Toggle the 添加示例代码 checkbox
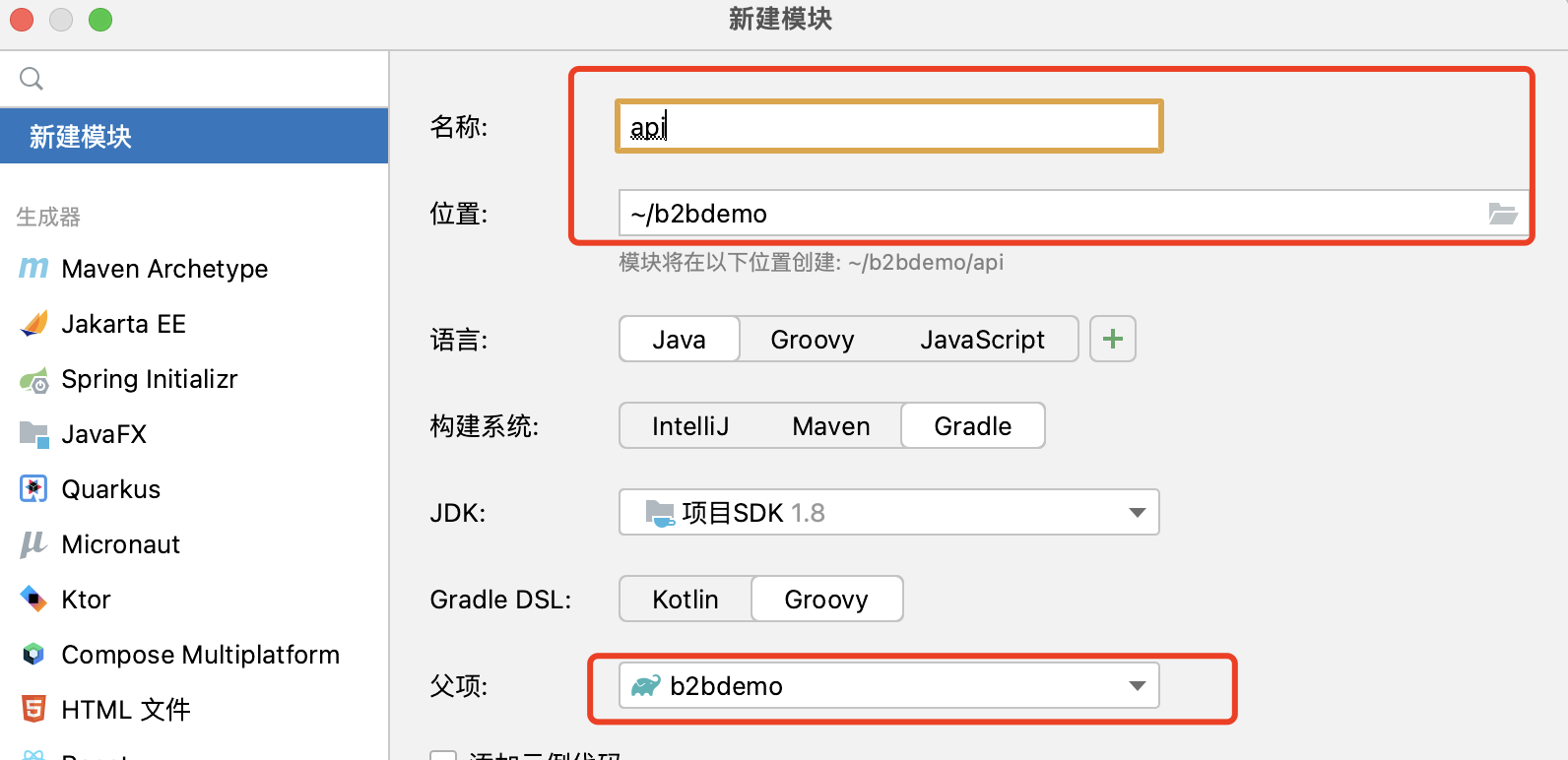The image size is (1568, 760). point(444,755)
